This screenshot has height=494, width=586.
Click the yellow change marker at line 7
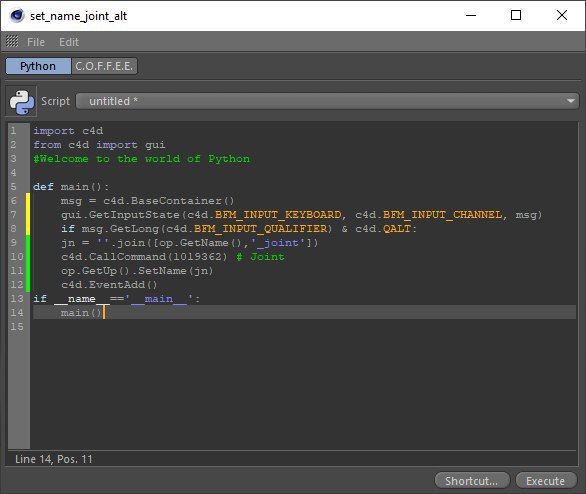coord(28,214)
